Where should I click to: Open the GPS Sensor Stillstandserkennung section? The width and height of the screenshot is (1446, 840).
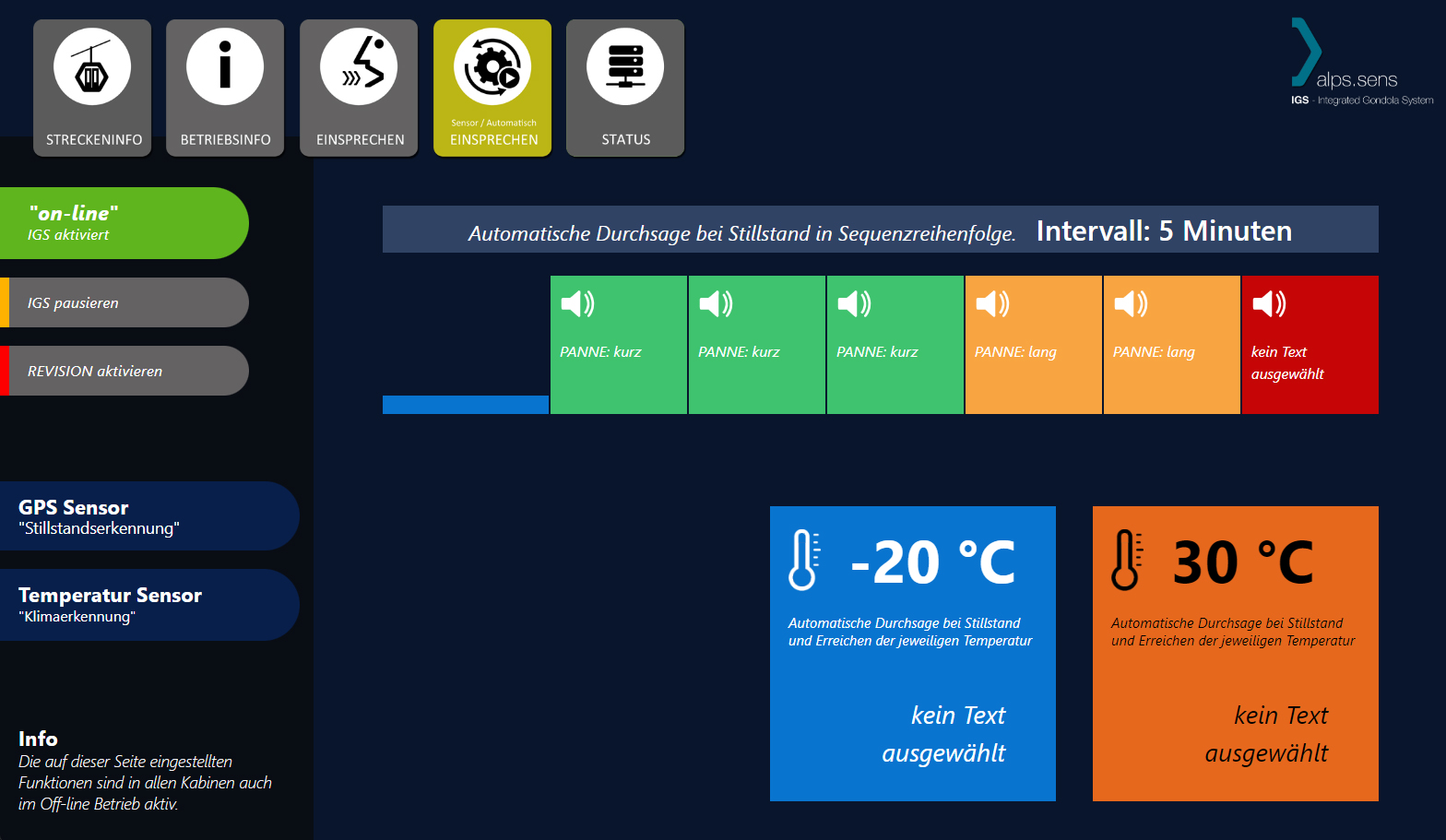click(148, 516)
